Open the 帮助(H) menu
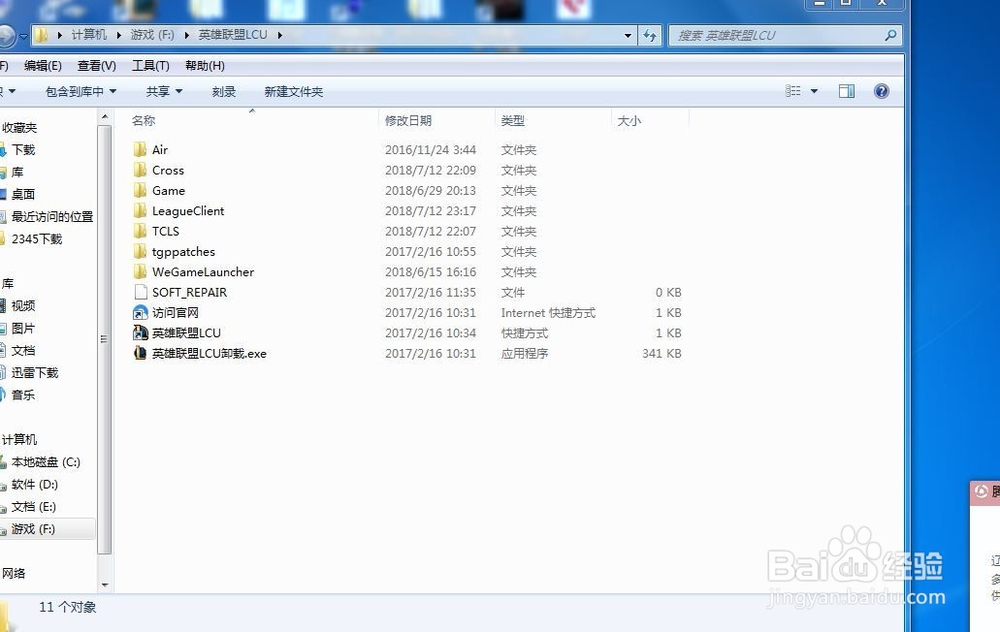This screenshot has height=632, width=1000. 205,66
